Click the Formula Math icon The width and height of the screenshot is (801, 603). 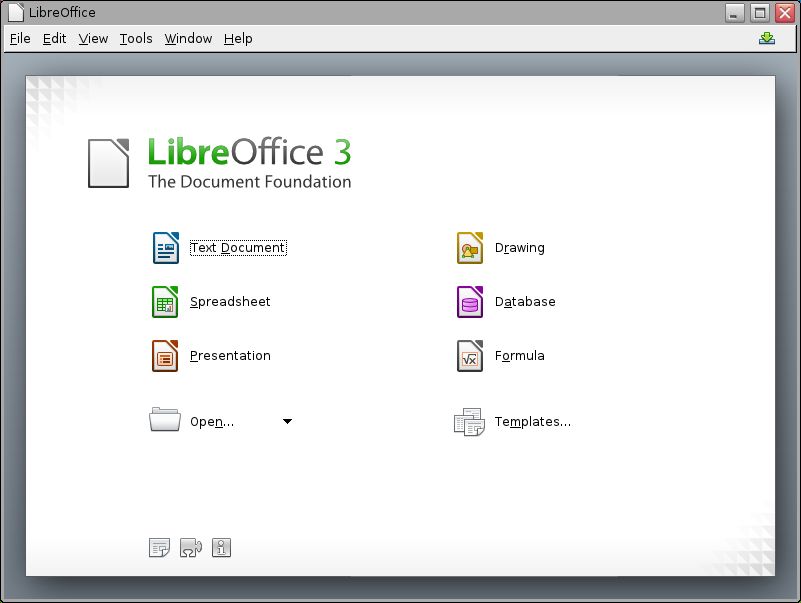click(x=469, y=356)
